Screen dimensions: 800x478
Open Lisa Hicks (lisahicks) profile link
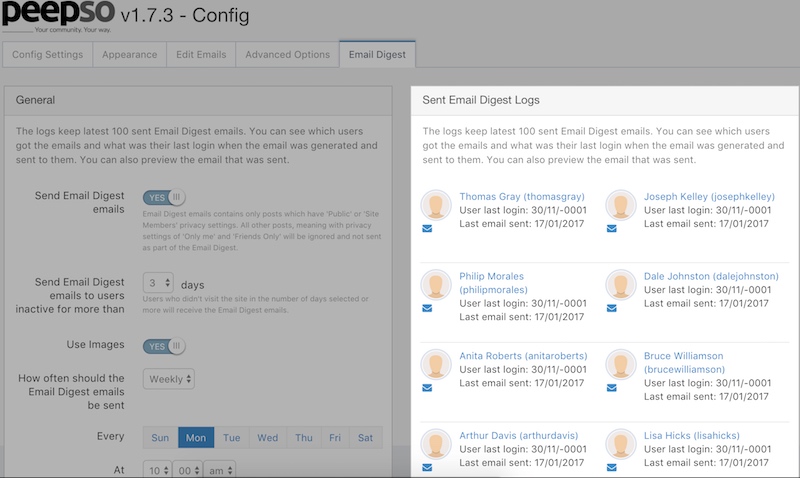coord(692,435)
